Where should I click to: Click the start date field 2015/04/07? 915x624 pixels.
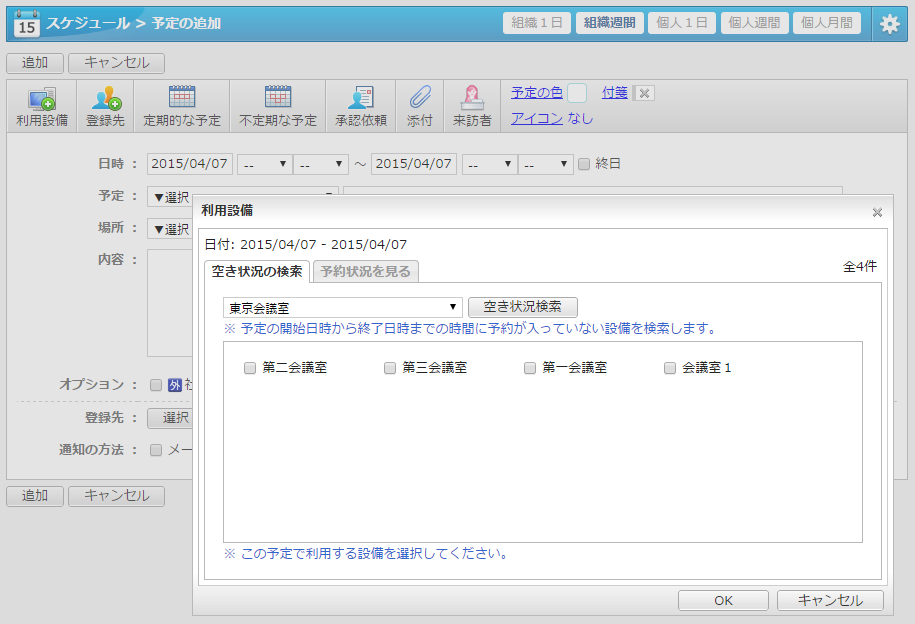pyautogui.click(x=190, y=164)
